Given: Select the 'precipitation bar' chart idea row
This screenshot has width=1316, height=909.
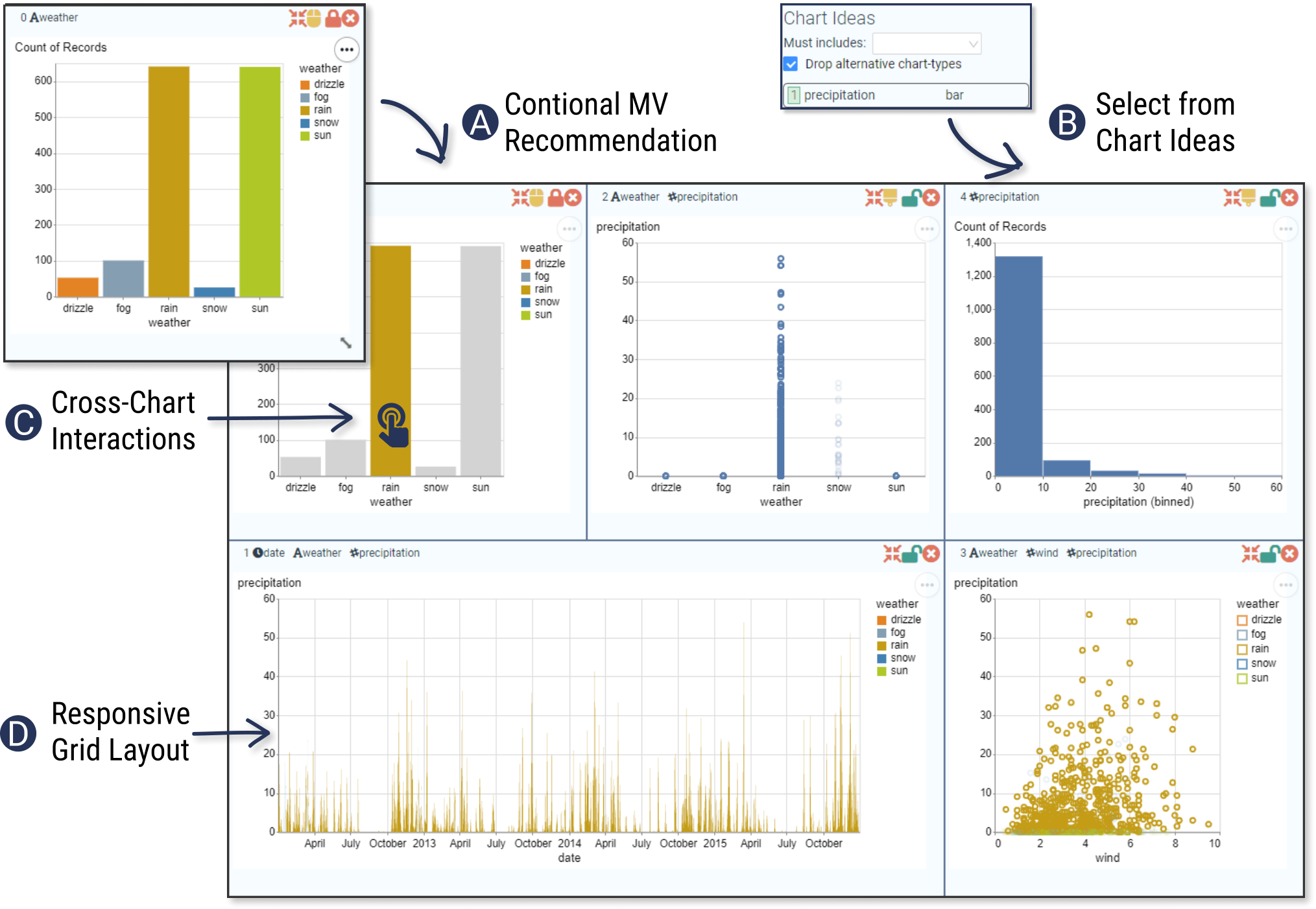Looking at the screenshot, I should (x=905, y=95).
